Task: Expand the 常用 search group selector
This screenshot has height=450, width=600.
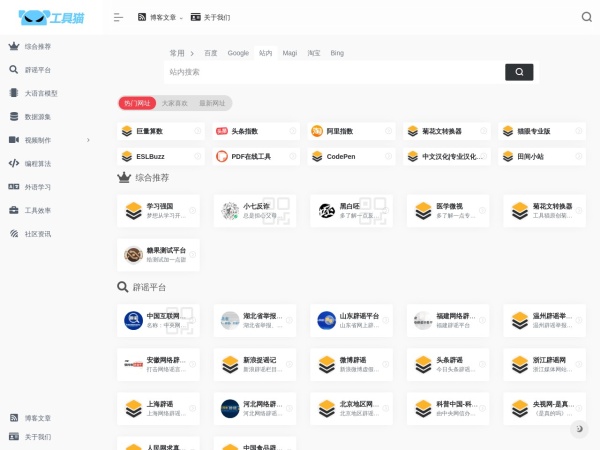Action: [181, 53]
